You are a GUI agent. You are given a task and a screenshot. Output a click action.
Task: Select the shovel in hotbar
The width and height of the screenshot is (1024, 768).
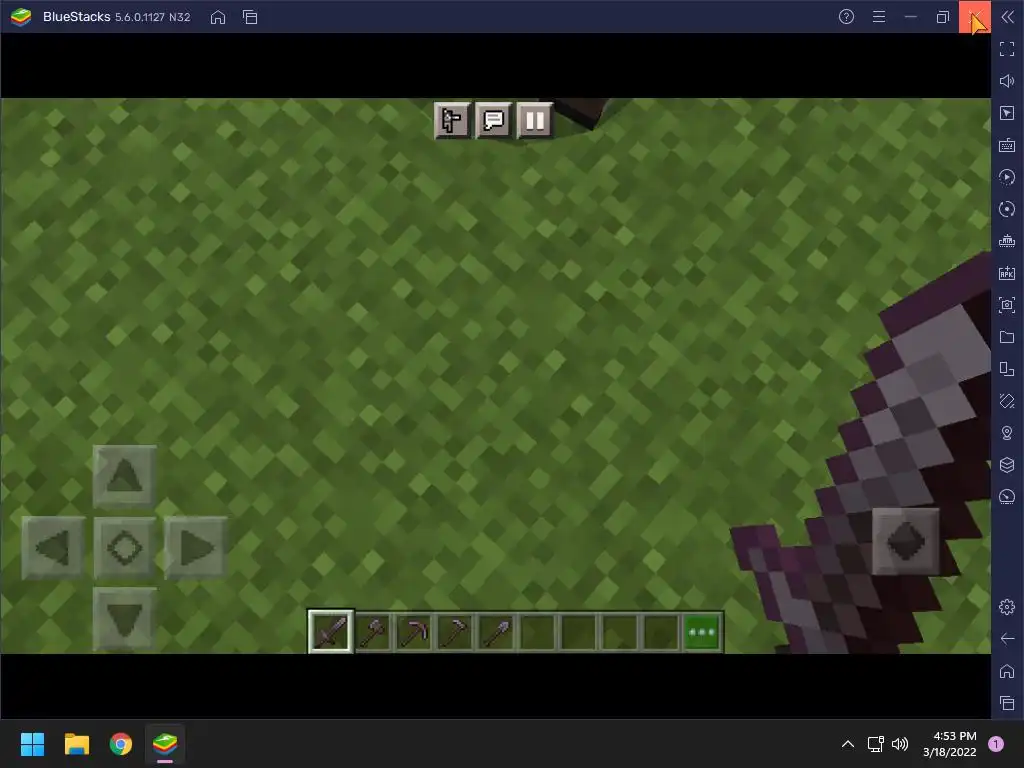[496, 632]
